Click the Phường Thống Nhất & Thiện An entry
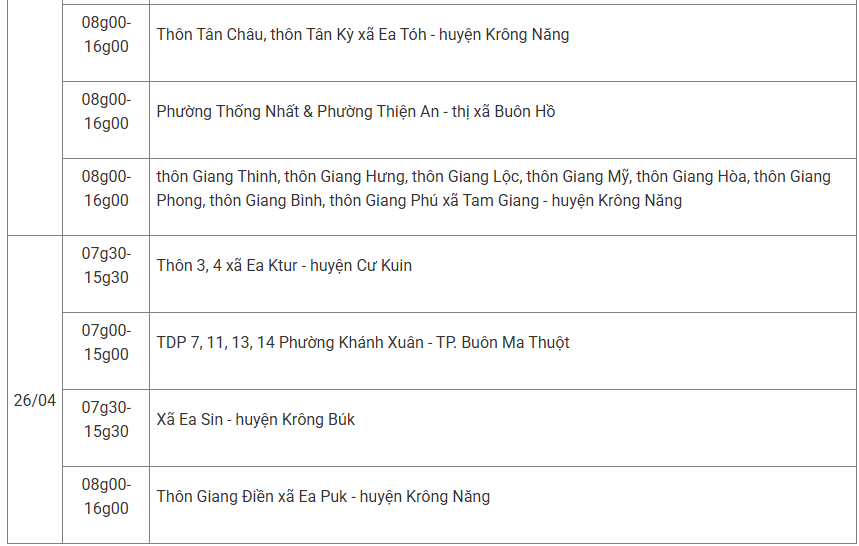The width and height of the screenshot is (859, 546). (356, 112)
